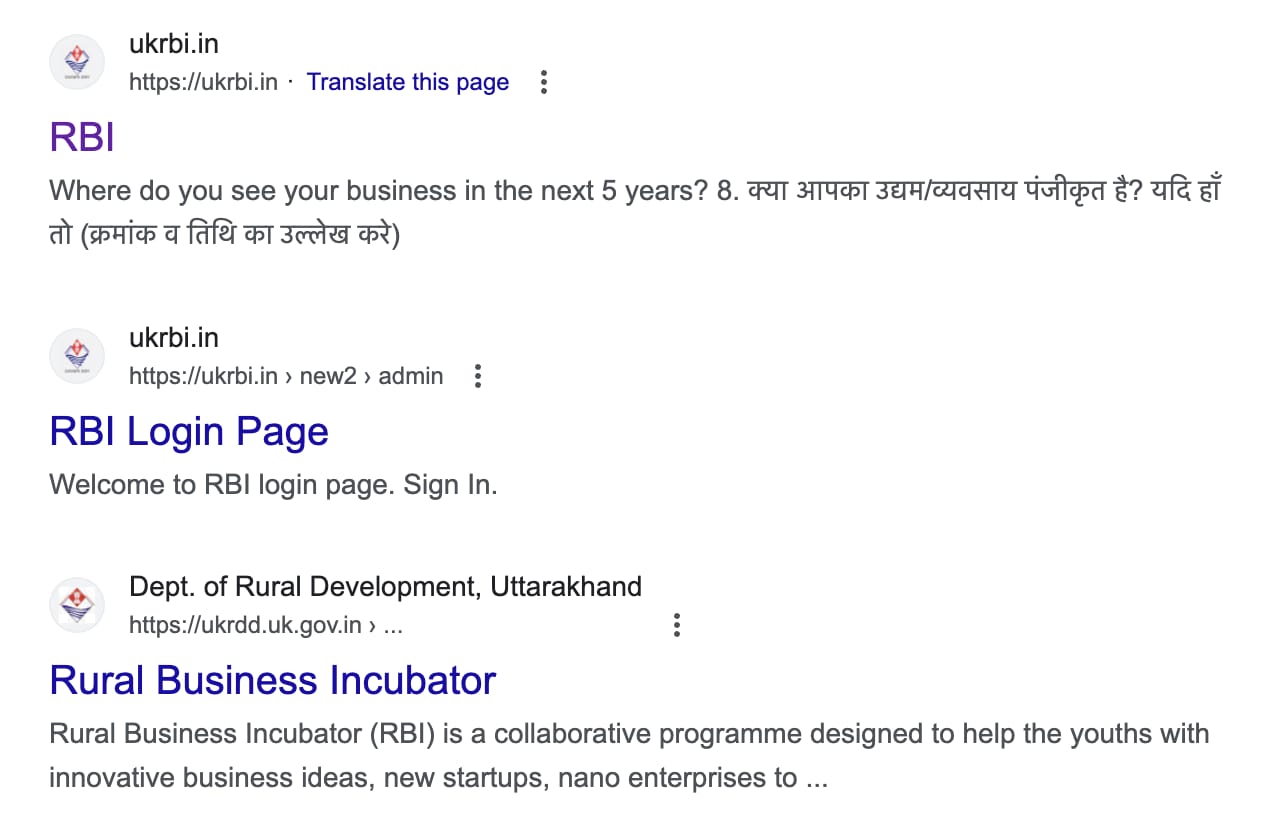This screenshot has width=1274, height=824.
Task: Open the three-dot menu for the RBI result
Action: pos(543,83)
